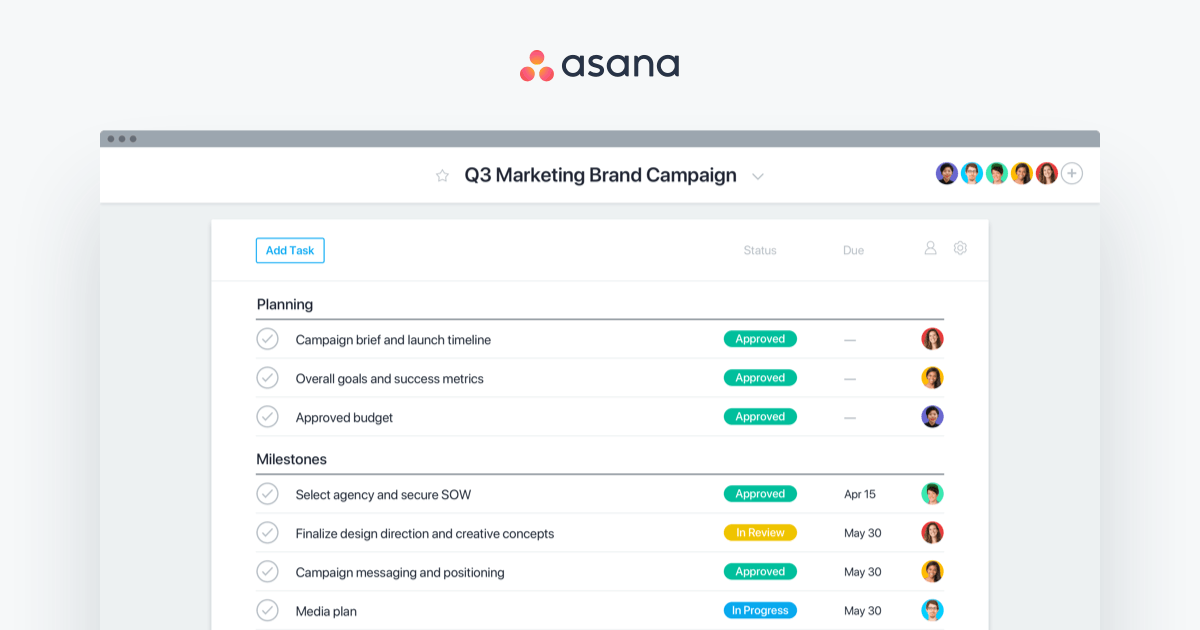Mark Campaign brief and launch timeline complete

(x=267, y=339)
